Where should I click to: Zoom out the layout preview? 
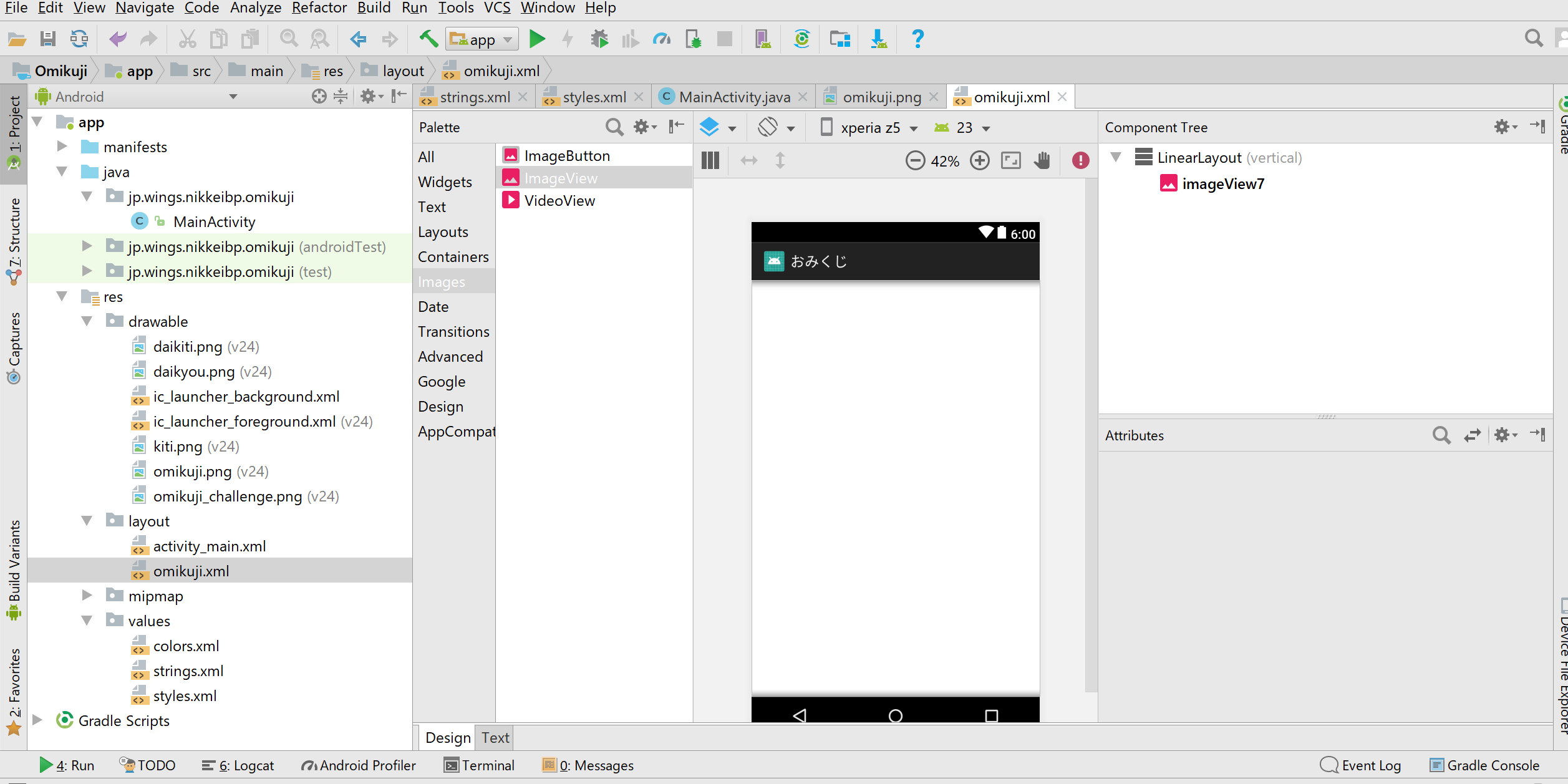click(x=915, y=160)
